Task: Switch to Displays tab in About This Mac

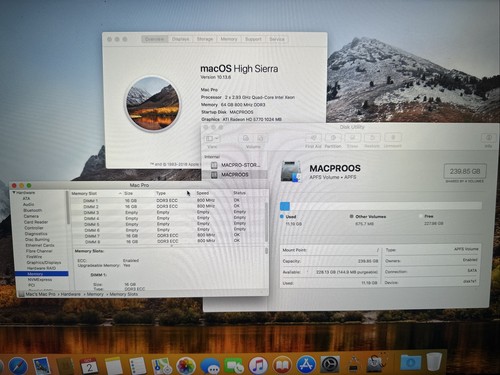Action: 181,39
